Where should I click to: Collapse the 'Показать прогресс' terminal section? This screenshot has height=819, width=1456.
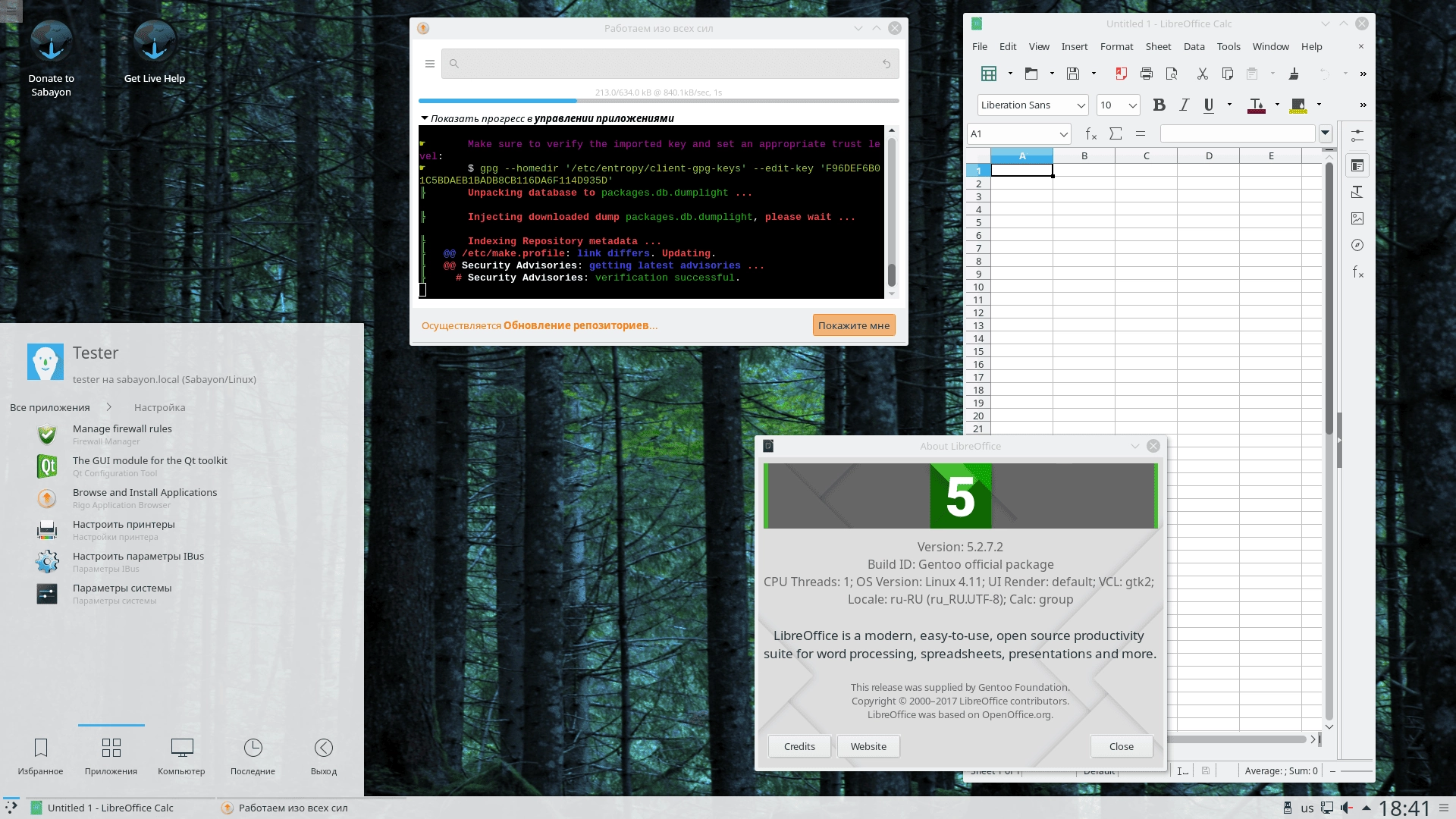coord(425,118)
